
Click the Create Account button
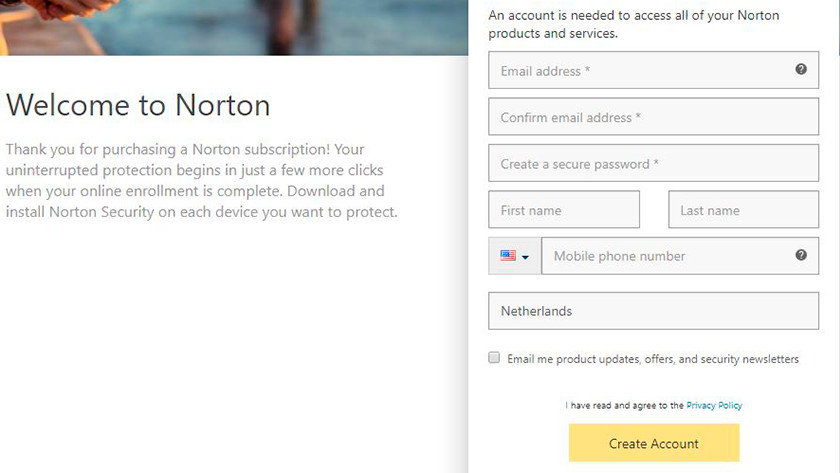tap(654, 442)
